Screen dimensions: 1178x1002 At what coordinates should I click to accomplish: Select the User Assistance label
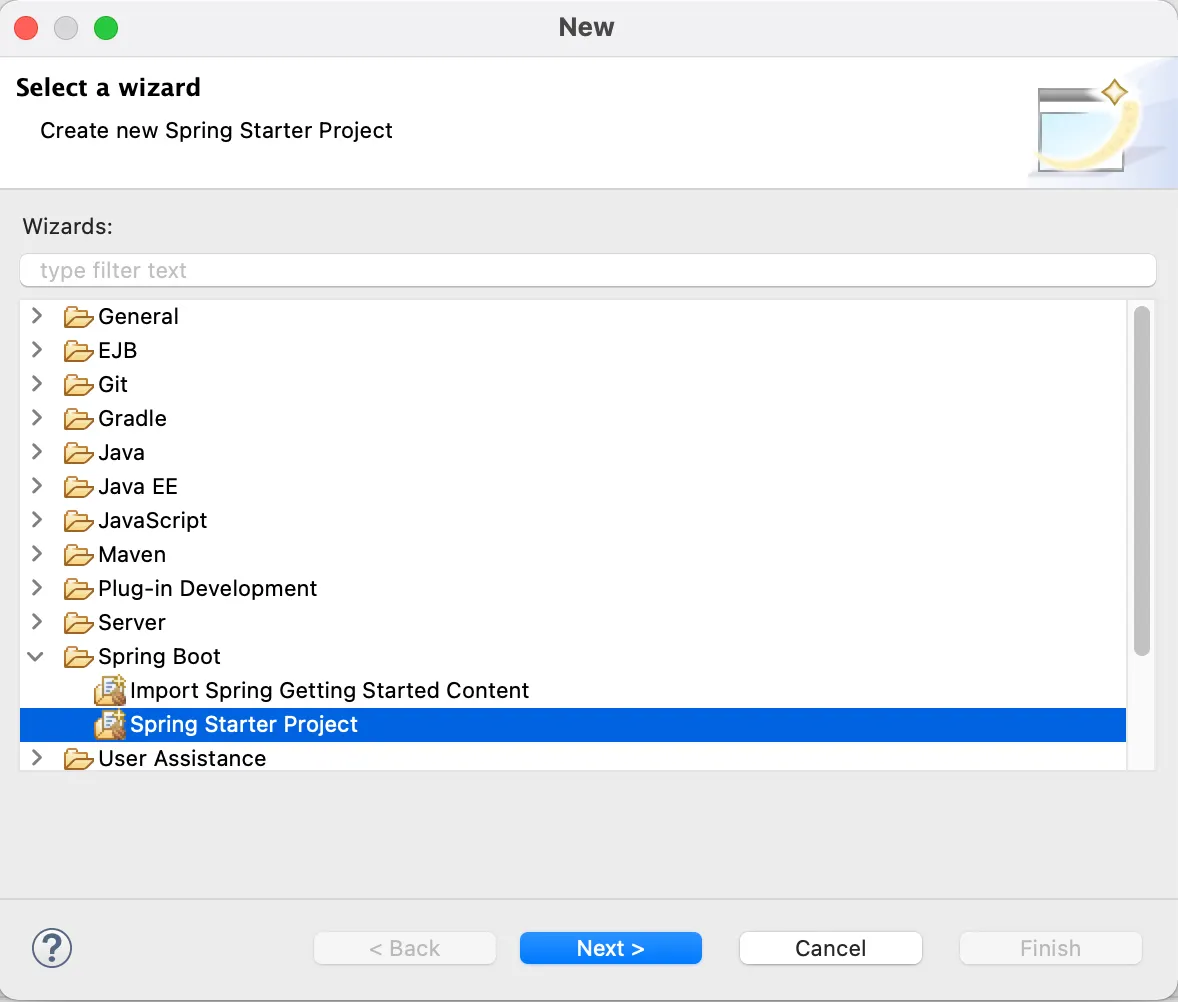click(x=182, y=759)
